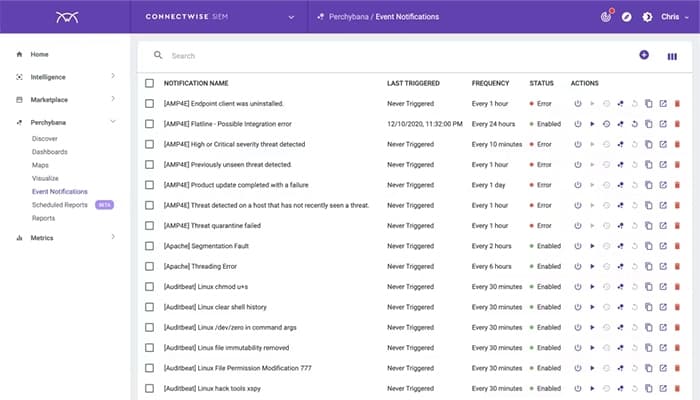Delete the Linux /dev/zero in command args notification

677,328
